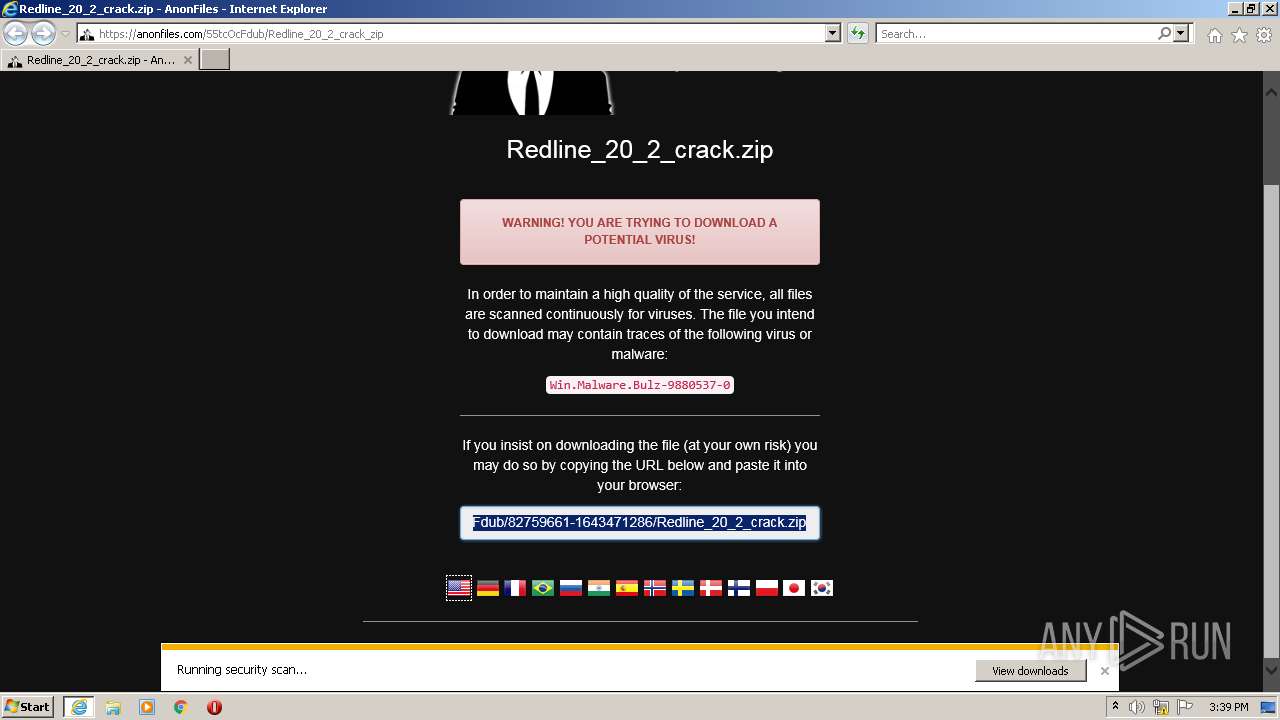The width and height of the screenshot is (1280, 720).
Task: Switch language with the German flag
Action: [x=488, y=588]
